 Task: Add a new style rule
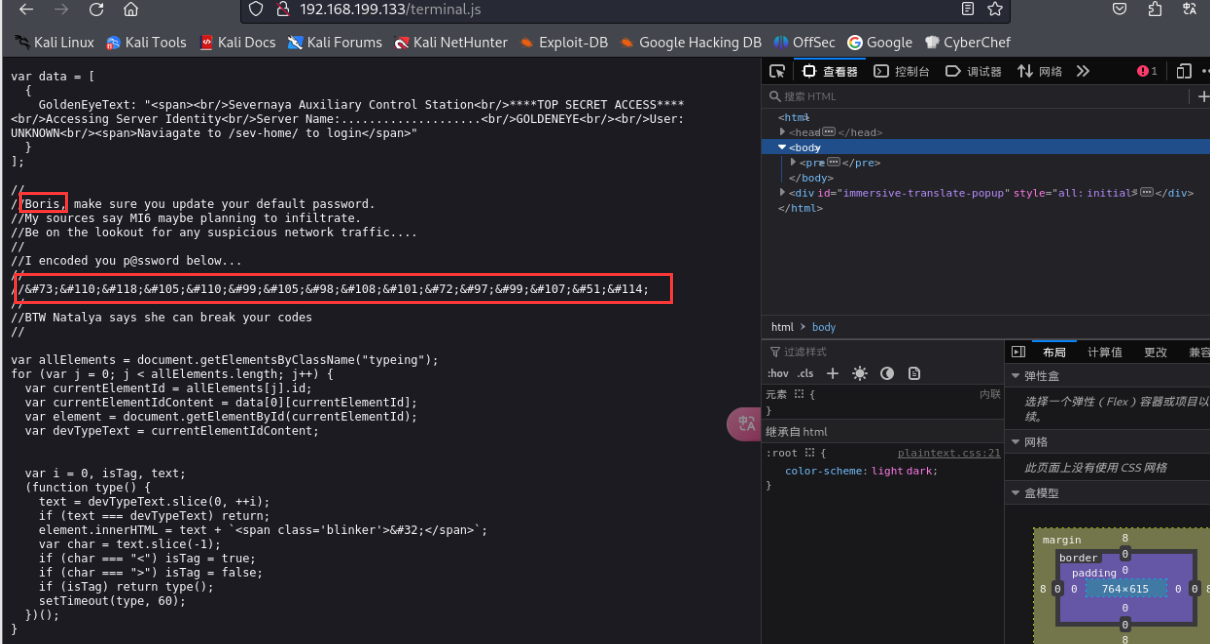pos(832,373)
